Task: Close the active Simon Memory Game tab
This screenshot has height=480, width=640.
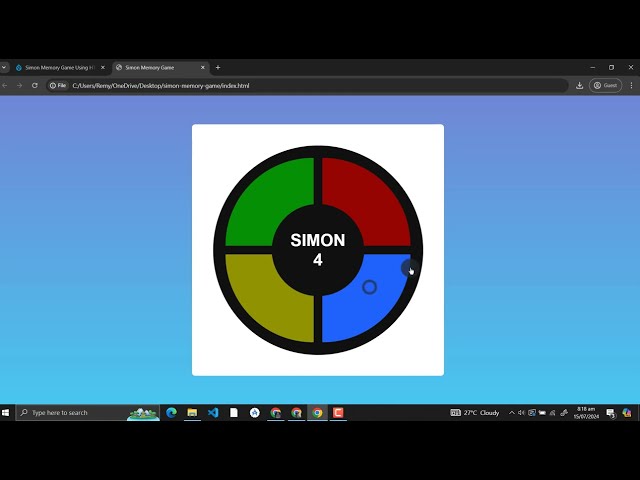Action: tap(202, 68)
